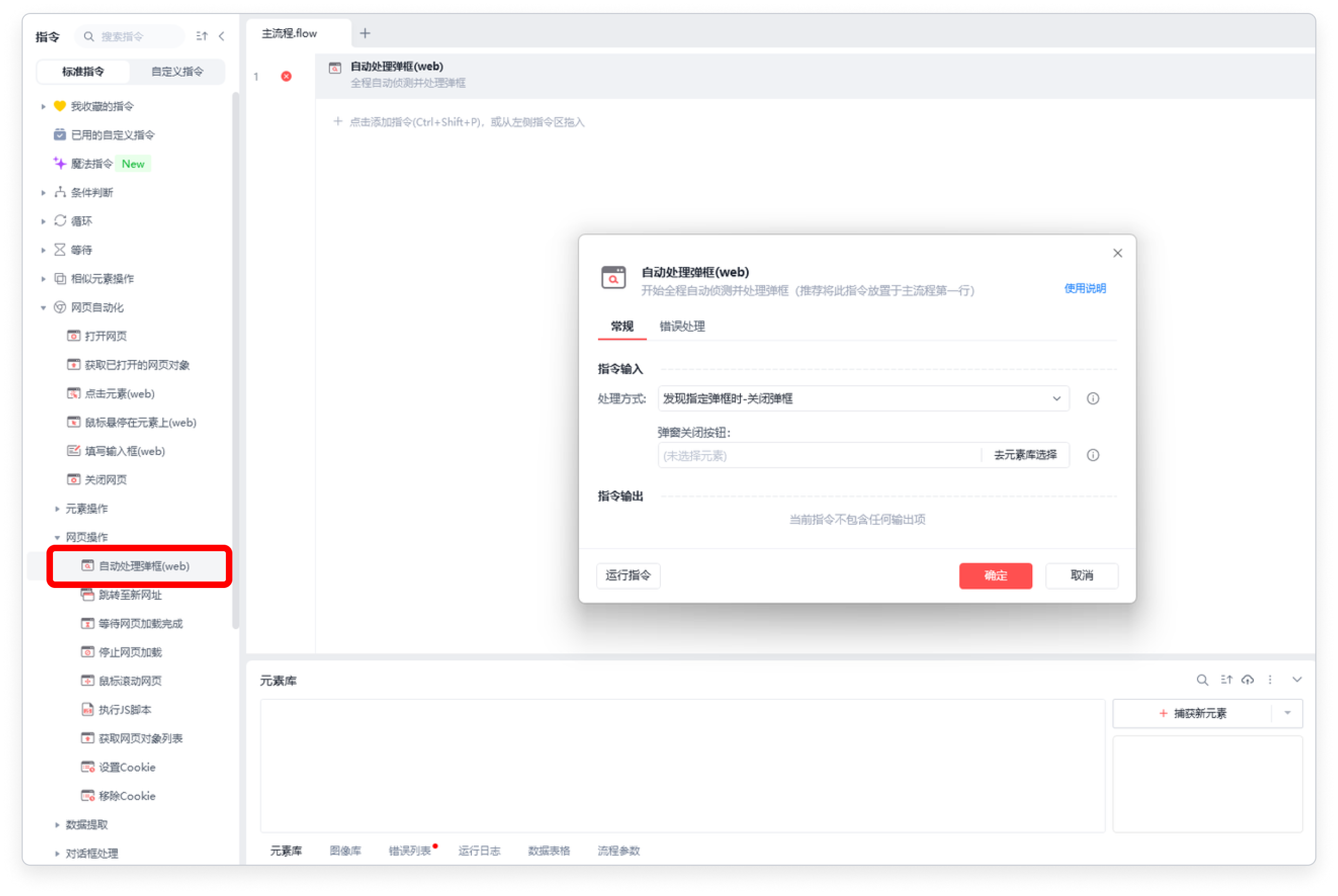Switch to 自定义指令 toggle tab
The image size is (1338, 896).
coord(177,72)
